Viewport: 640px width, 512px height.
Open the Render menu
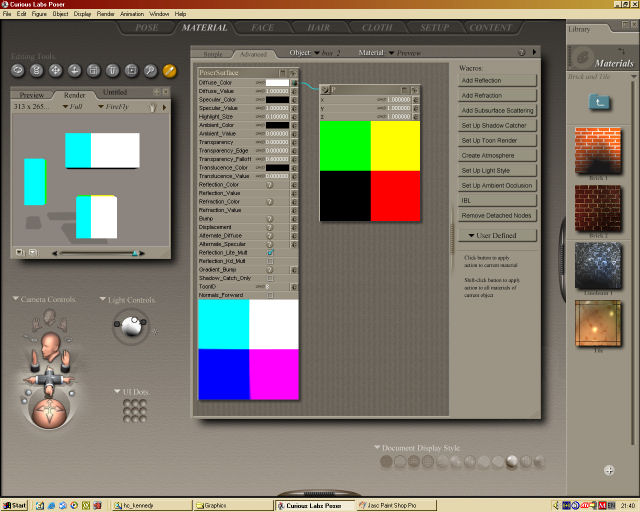point(104,14)
